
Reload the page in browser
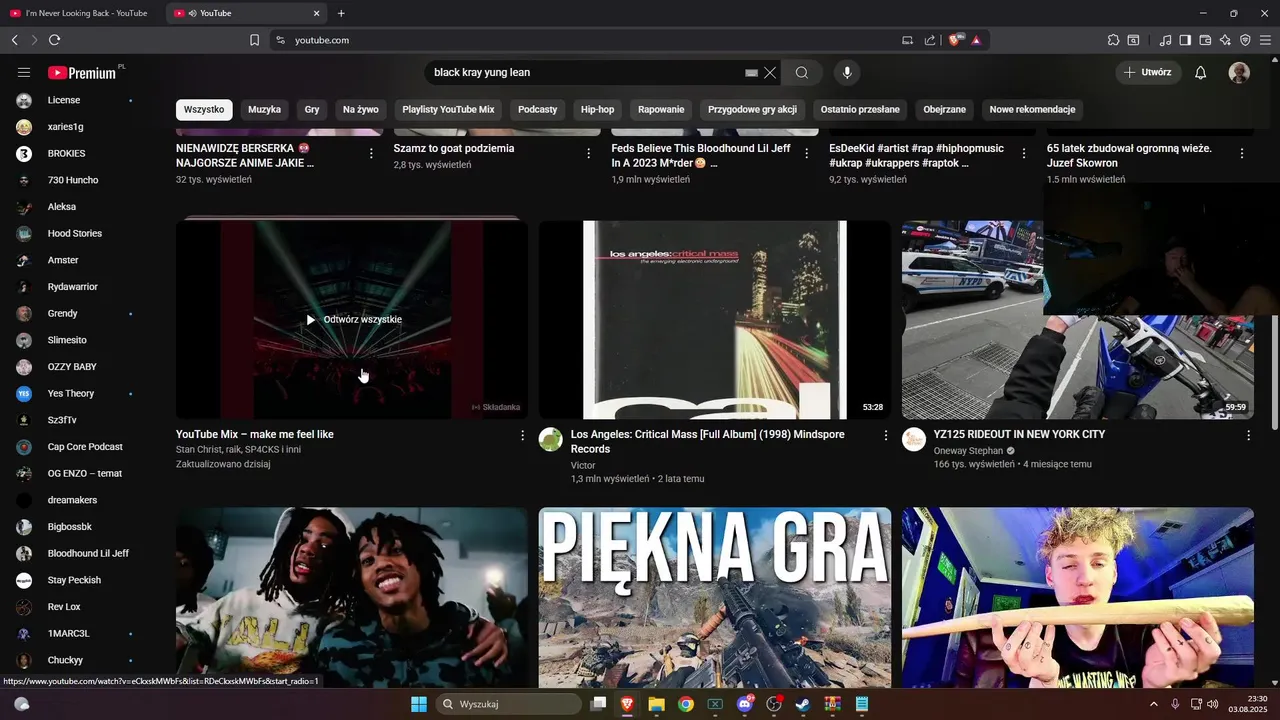click(x=54, y=40)
